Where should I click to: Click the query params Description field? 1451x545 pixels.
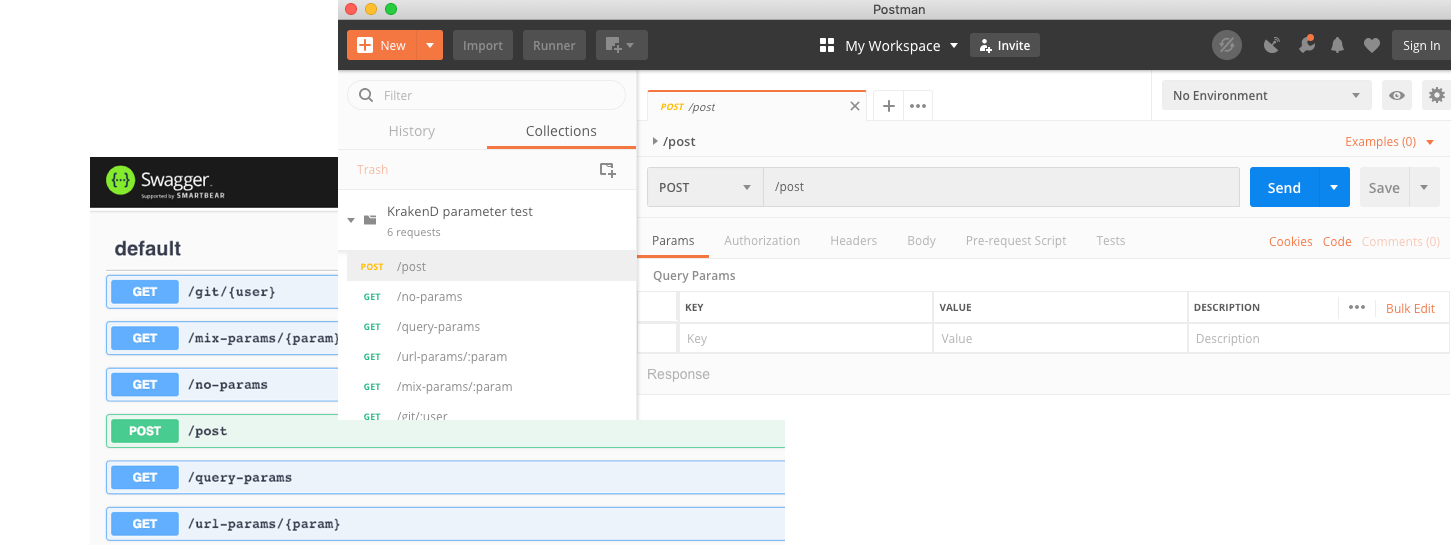tap(1318, 339)
